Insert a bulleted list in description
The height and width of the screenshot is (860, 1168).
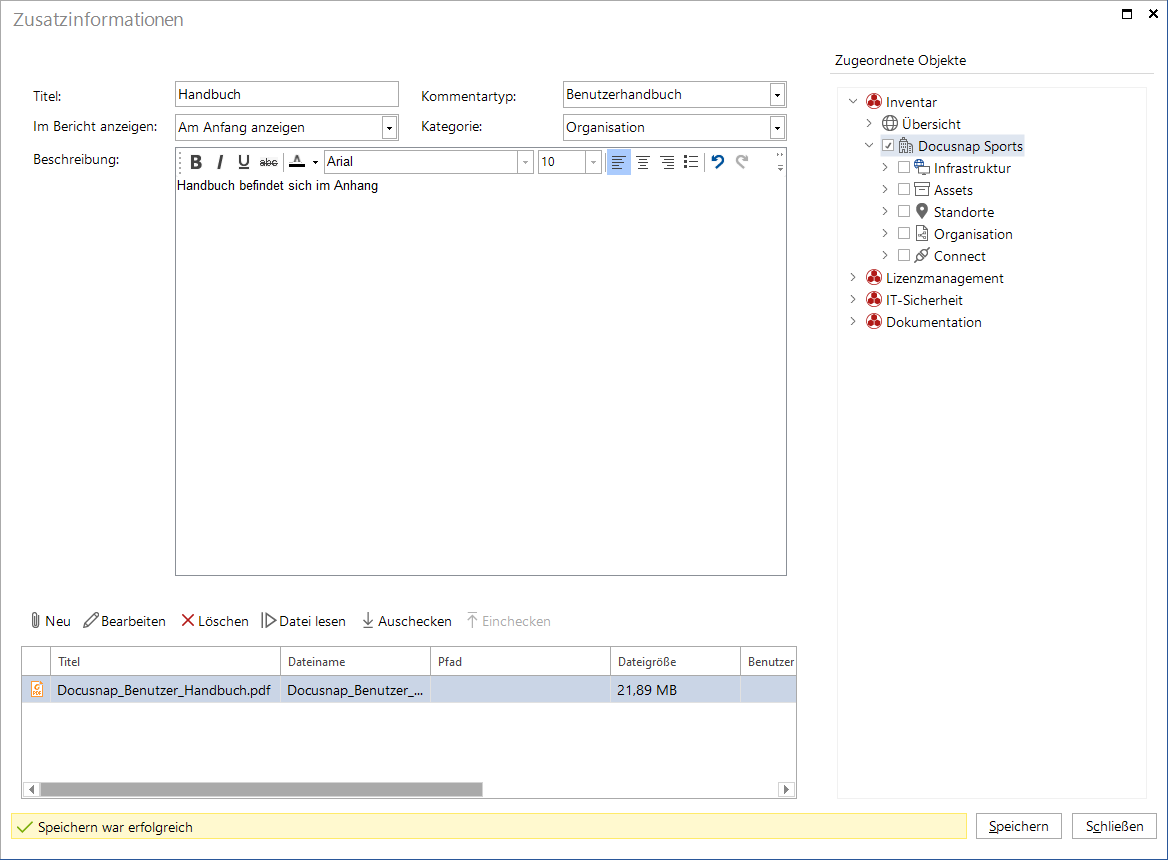click(691, 162)
